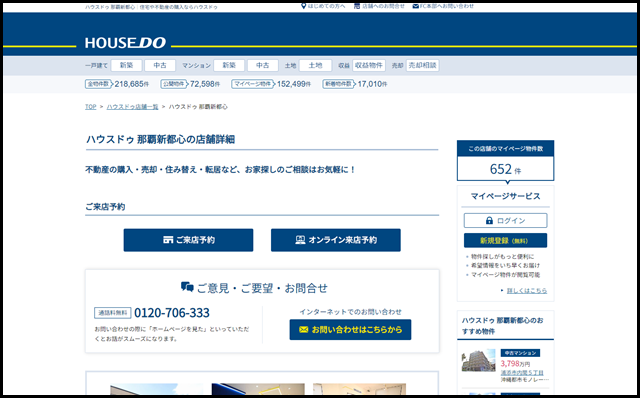
Task: Open 詳しくはこちら link
Action: 527,291
